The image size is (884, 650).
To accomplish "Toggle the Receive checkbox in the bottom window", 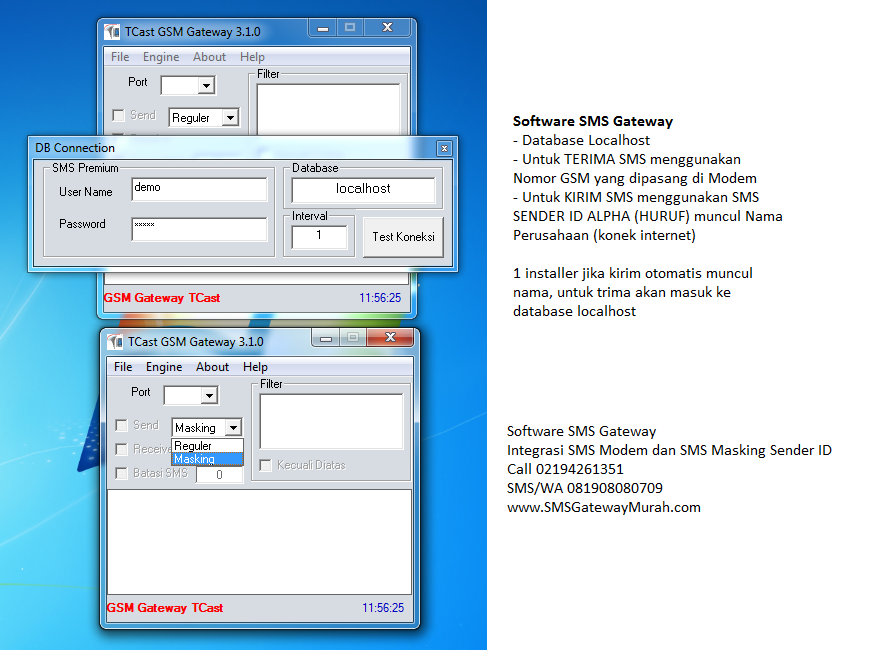I will [x=121, y=449].
